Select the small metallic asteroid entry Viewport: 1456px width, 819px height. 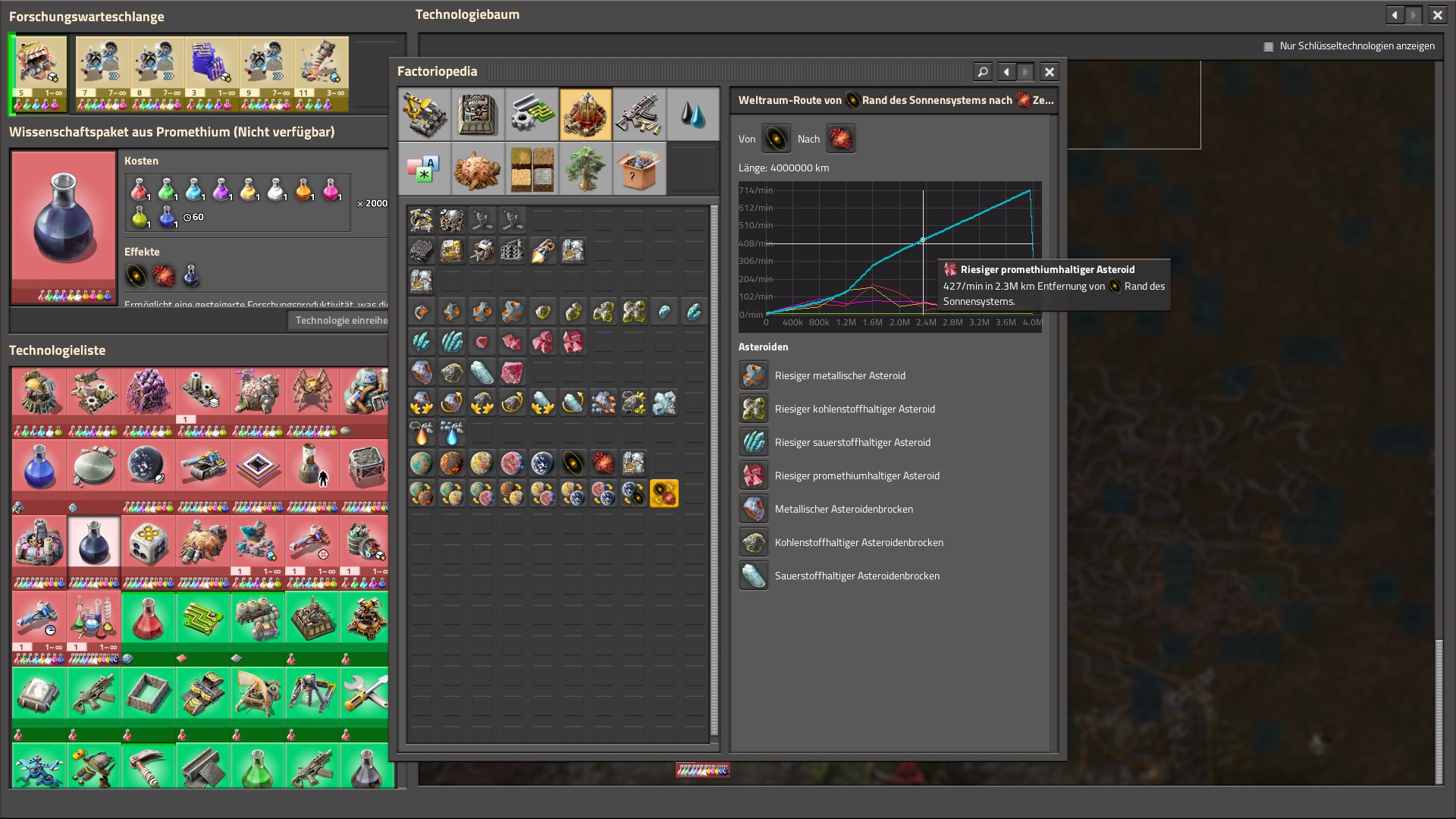coord(422,312)
